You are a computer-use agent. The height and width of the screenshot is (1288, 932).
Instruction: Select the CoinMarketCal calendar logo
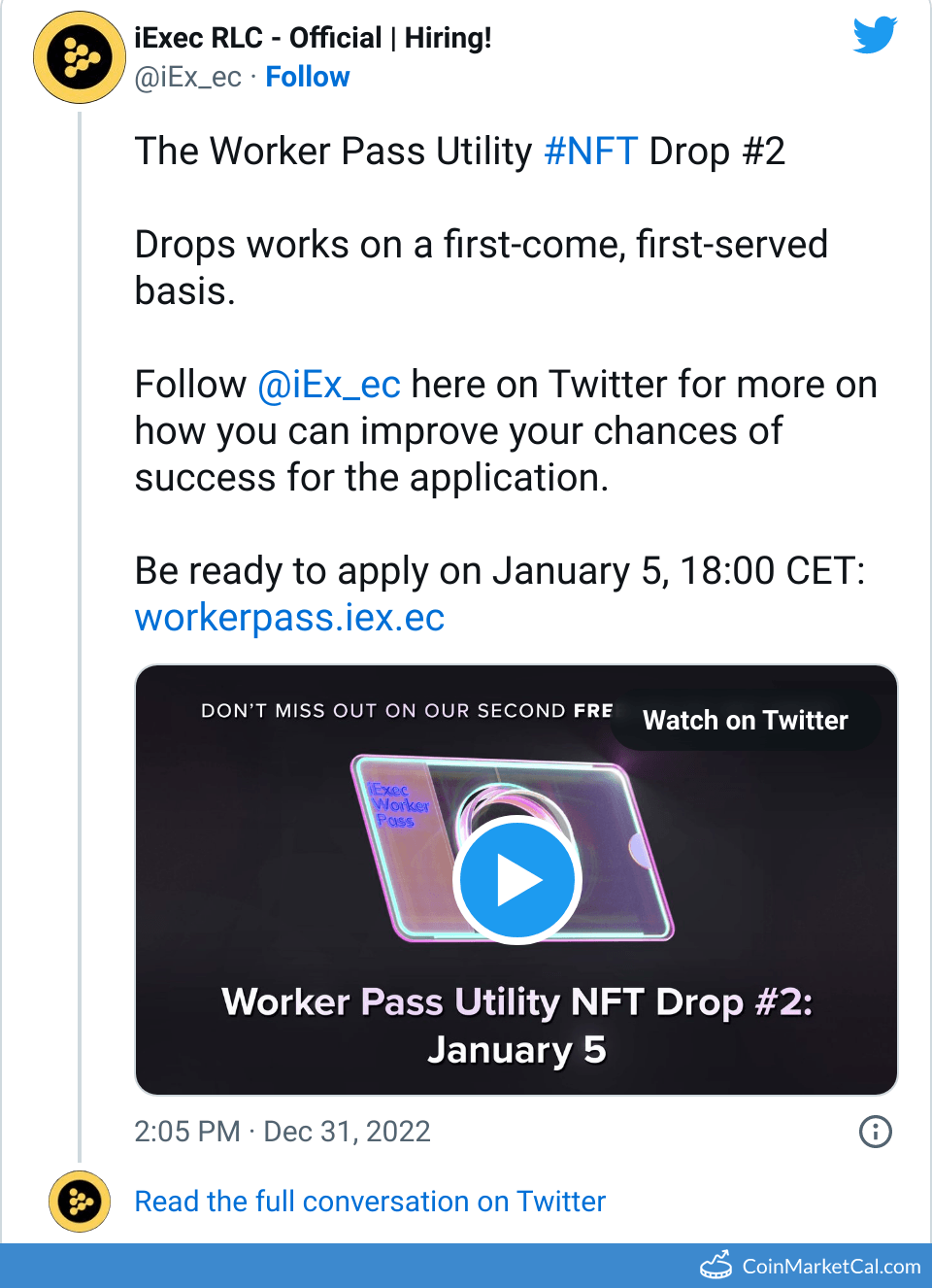[x=716, y=1266]
